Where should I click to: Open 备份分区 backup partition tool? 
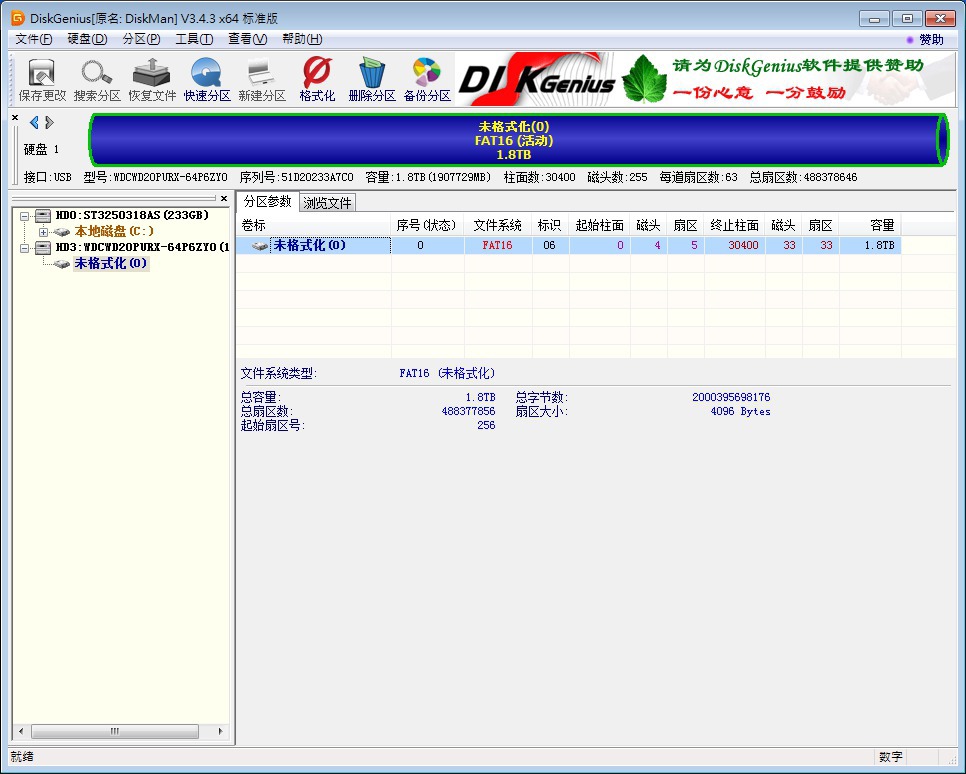[427, 79]
